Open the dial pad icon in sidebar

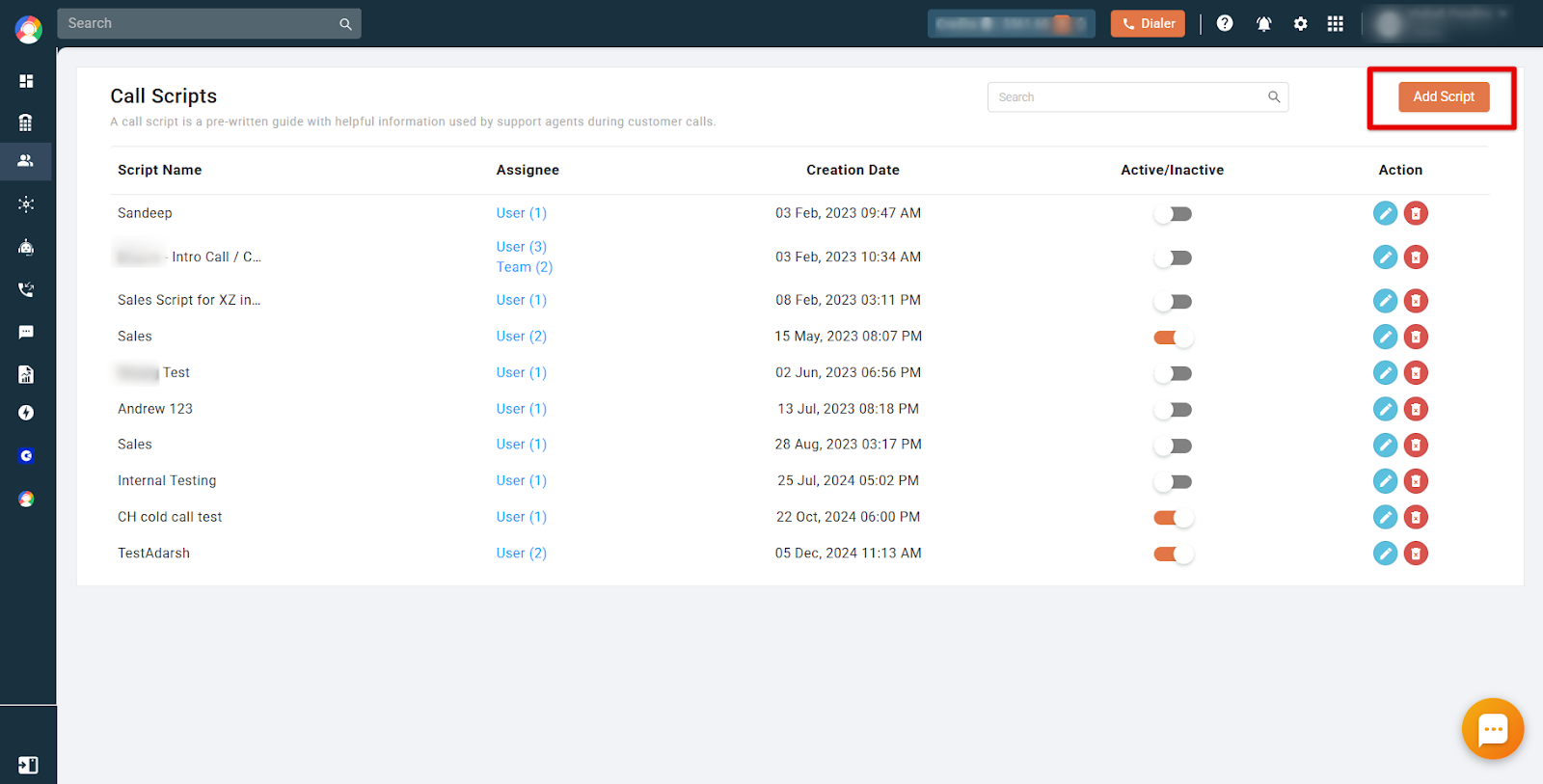coord(26,122)
